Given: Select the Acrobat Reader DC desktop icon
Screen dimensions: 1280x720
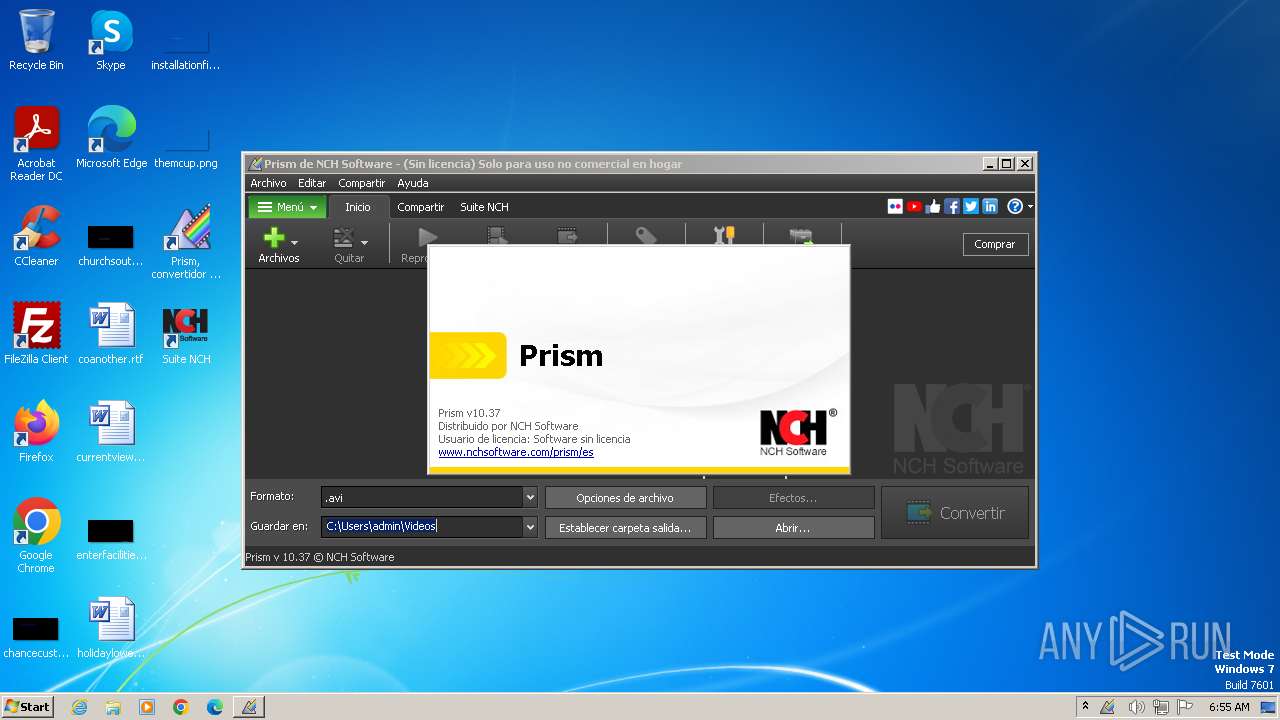Looking at the screenshot, I should 36,144.
